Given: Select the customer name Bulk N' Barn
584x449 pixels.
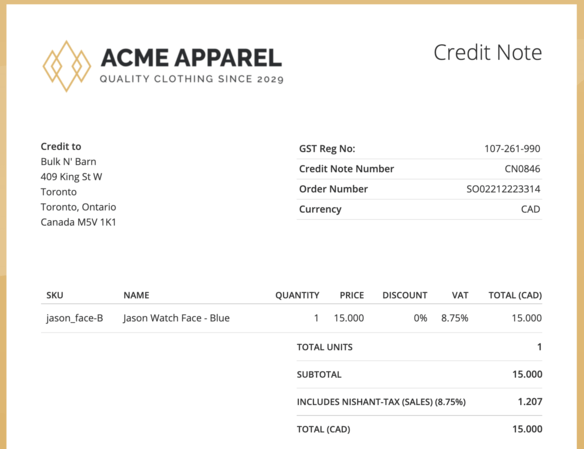Looking at the screenshot, I should click(69, 162).
